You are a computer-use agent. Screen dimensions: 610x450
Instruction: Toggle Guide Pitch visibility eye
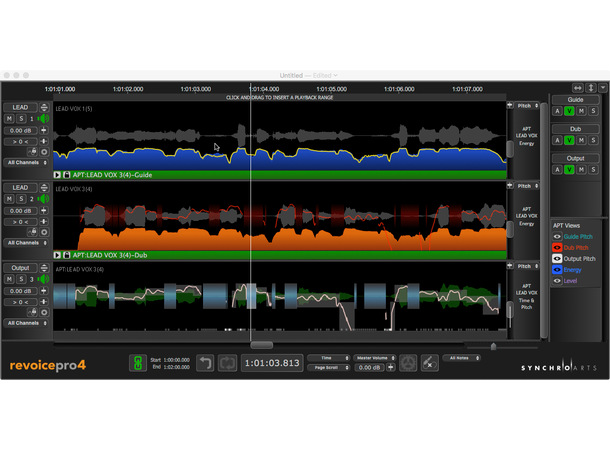tap(557, 236)
